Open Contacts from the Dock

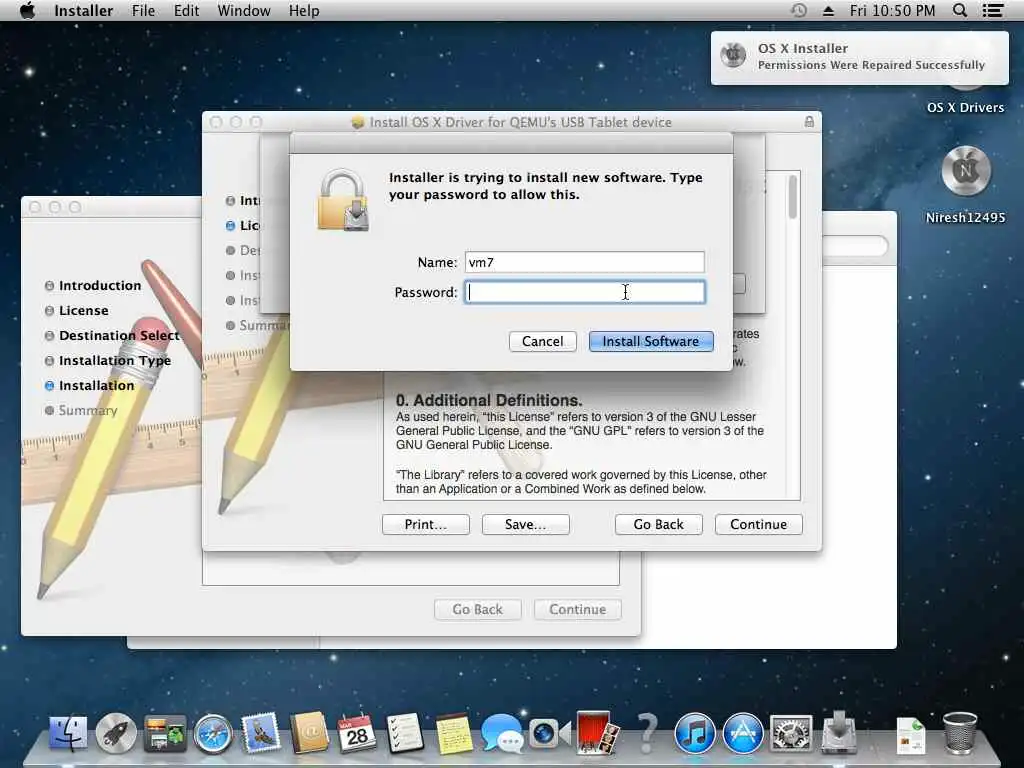[x=309, y=733]
